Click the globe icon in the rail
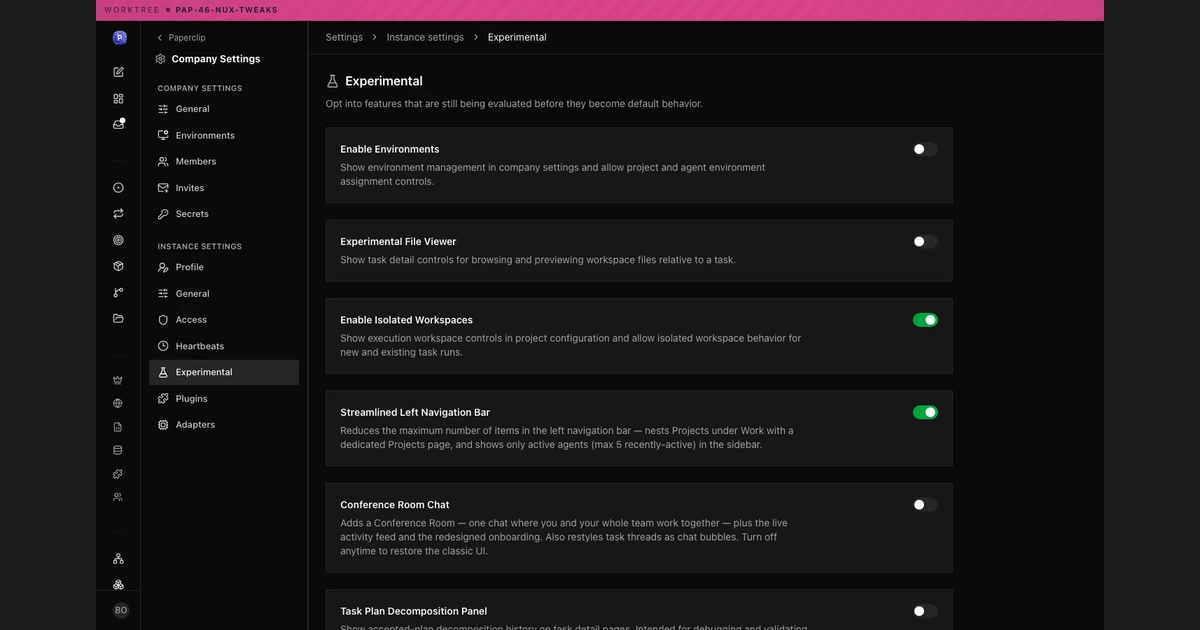Screen dimensions: 1200x630 pos(118,403)
